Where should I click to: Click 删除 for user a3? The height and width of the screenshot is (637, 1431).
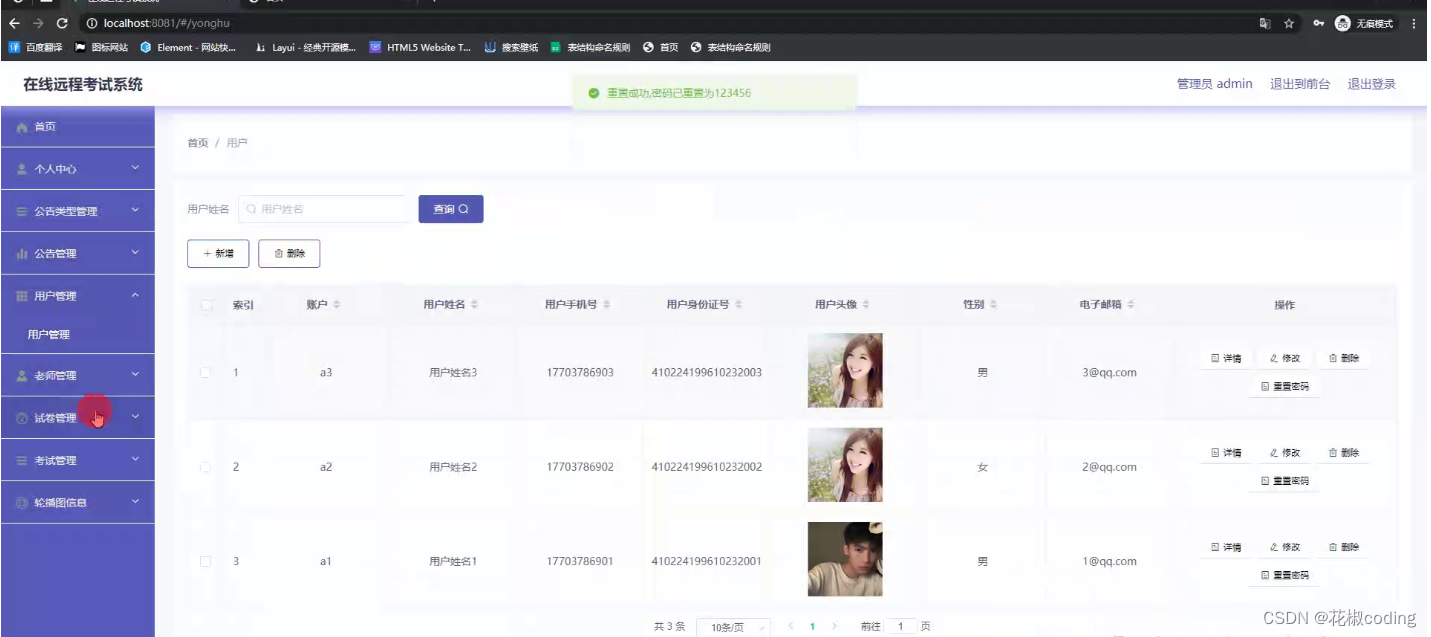[x=1344, y=358]
